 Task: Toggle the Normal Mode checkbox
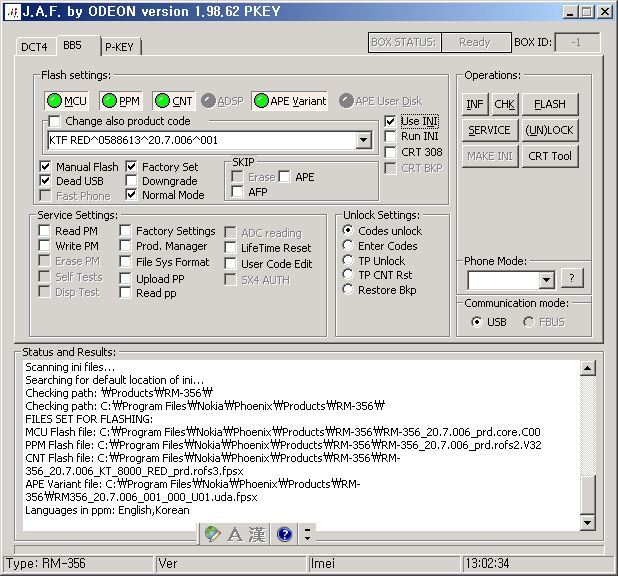coord(131,194)
